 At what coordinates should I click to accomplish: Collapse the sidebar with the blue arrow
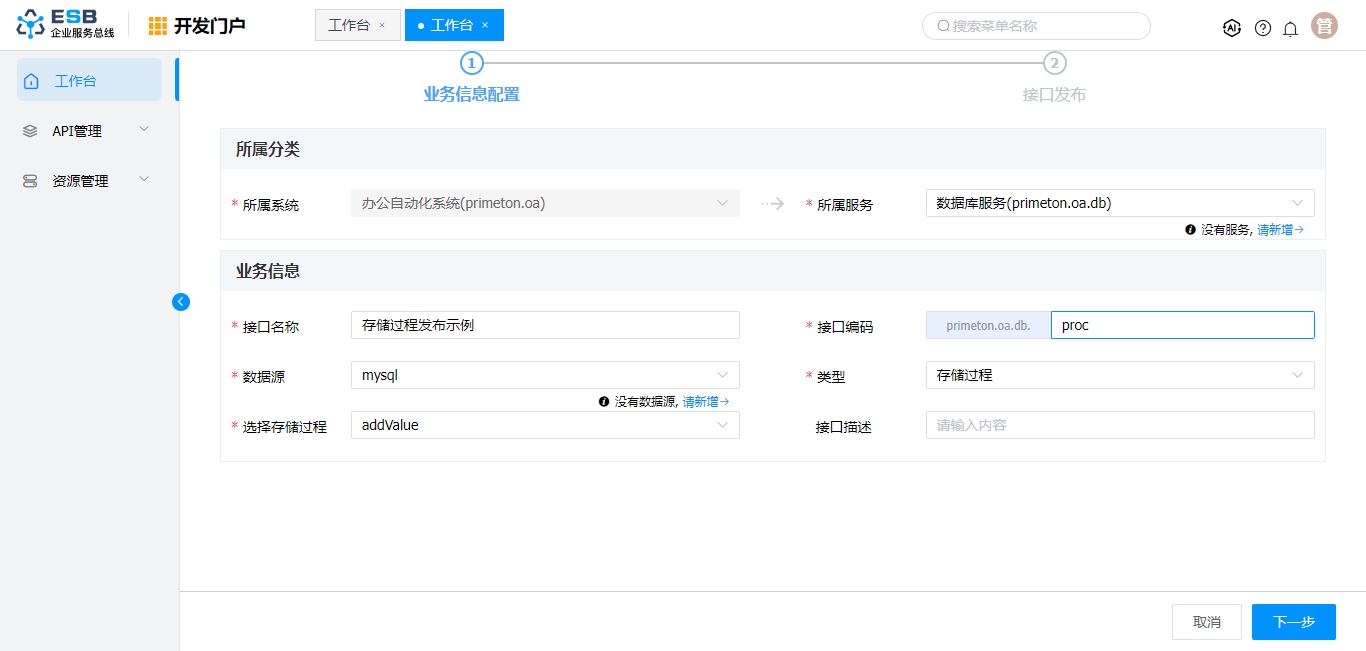(181, 302)
